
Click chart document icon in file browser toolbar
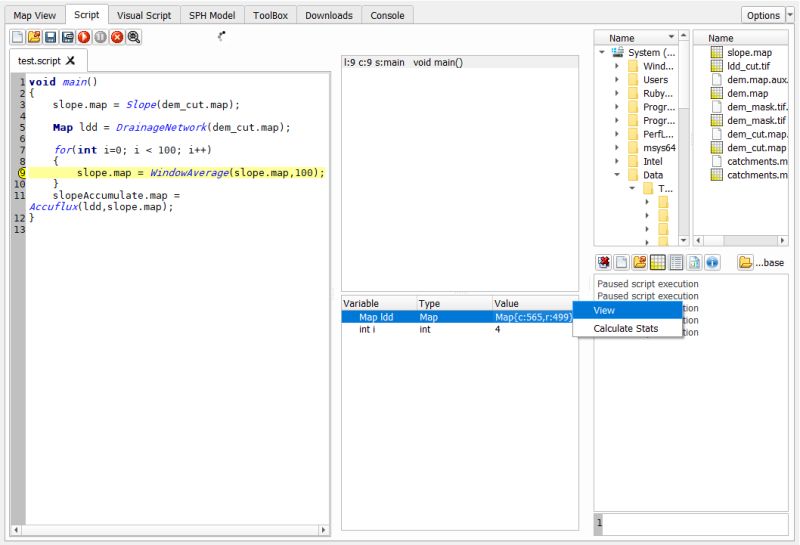coord(694,262)
